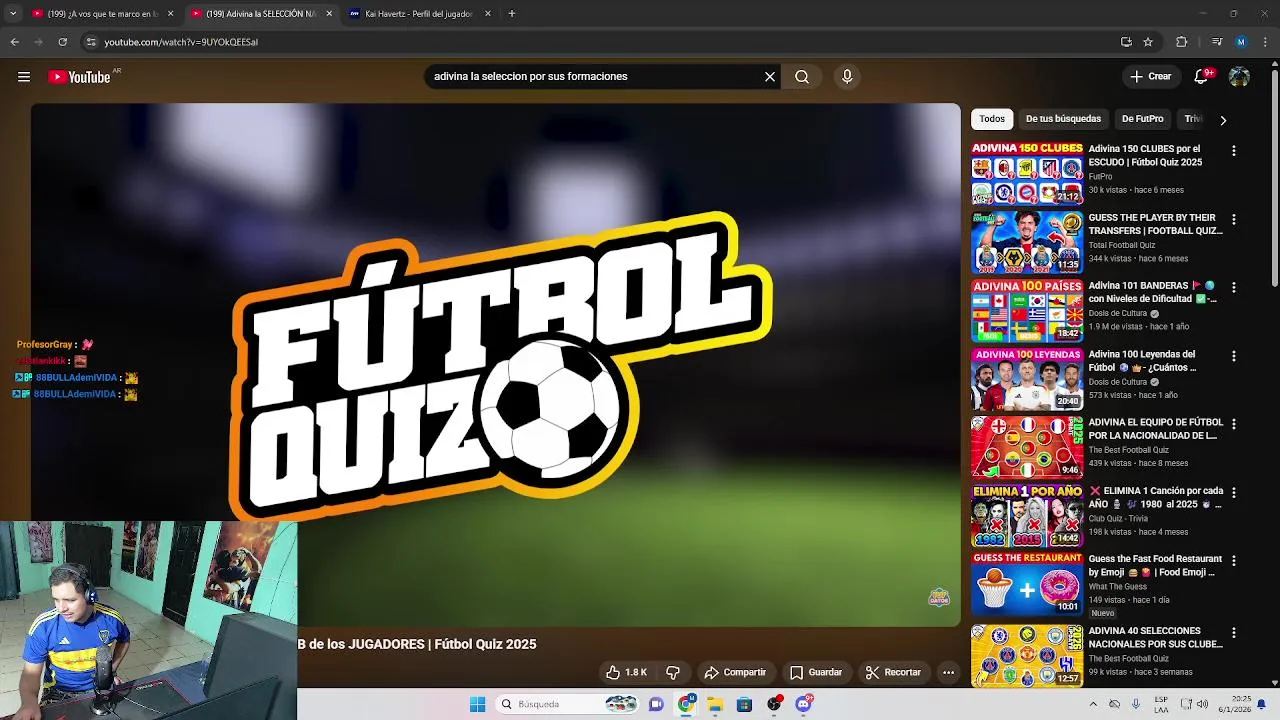Select the Todos filter chip
This screenshot has height=720, width=1280.
click(x=992, y=119)
